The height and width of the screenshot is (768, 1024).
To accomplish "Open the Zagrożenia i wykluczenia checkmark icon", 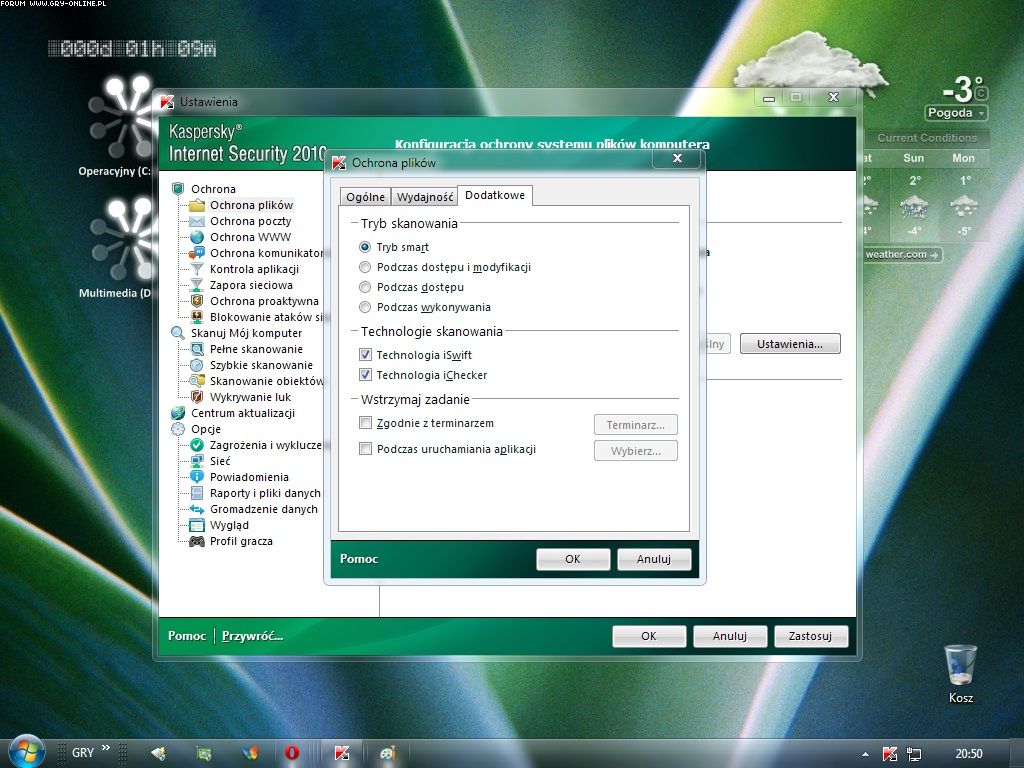I will pos(197,445).
